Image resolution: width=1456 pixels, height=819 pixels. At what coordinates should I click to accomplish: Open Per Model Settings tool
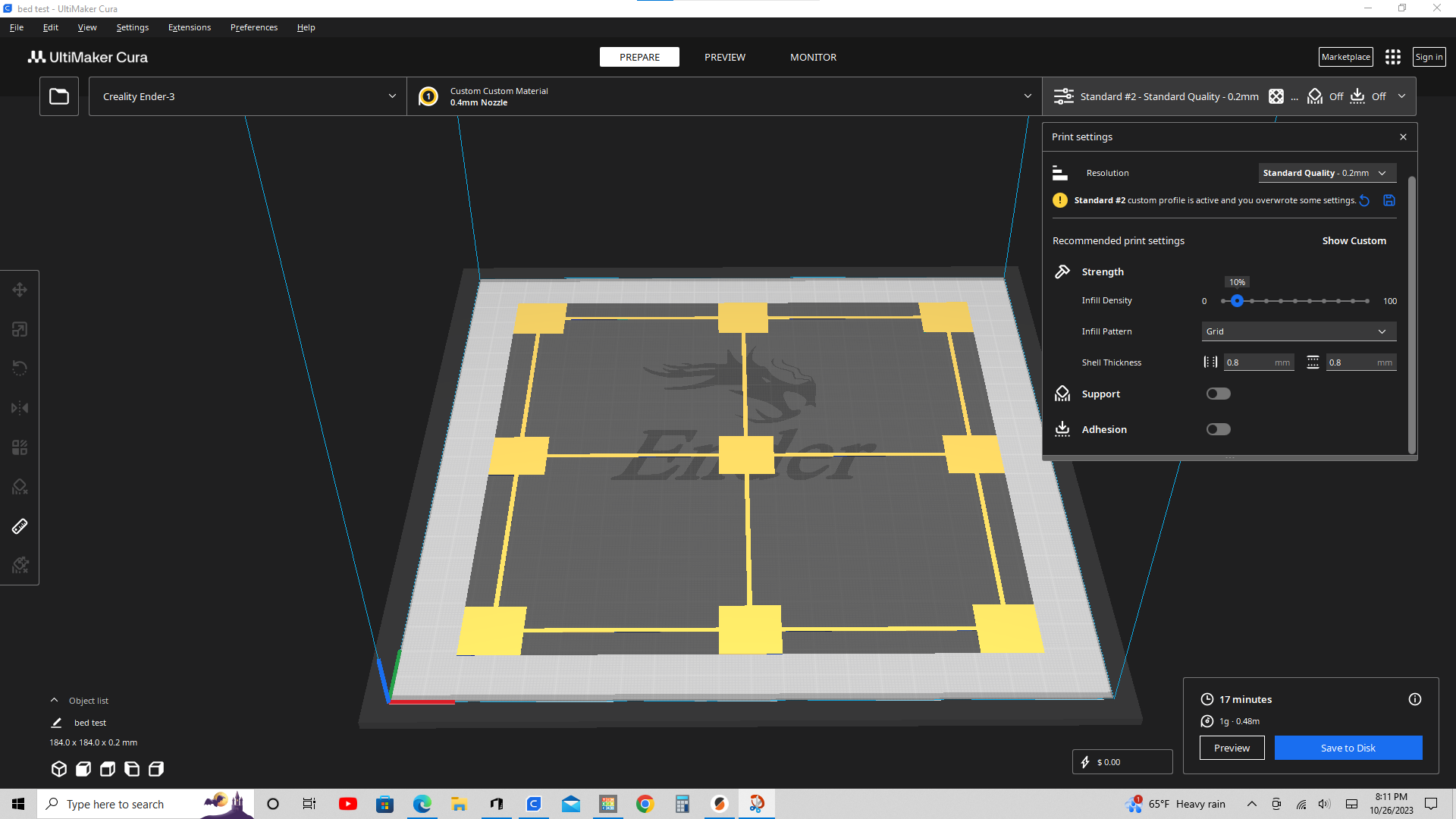pos(19,447)
